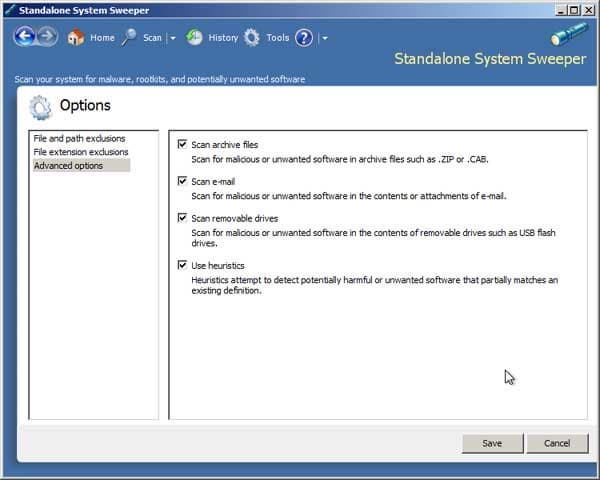Click the archive files .ZIP or .CAB description
Screen dimensions: 600x480
[x=340, y=159]
